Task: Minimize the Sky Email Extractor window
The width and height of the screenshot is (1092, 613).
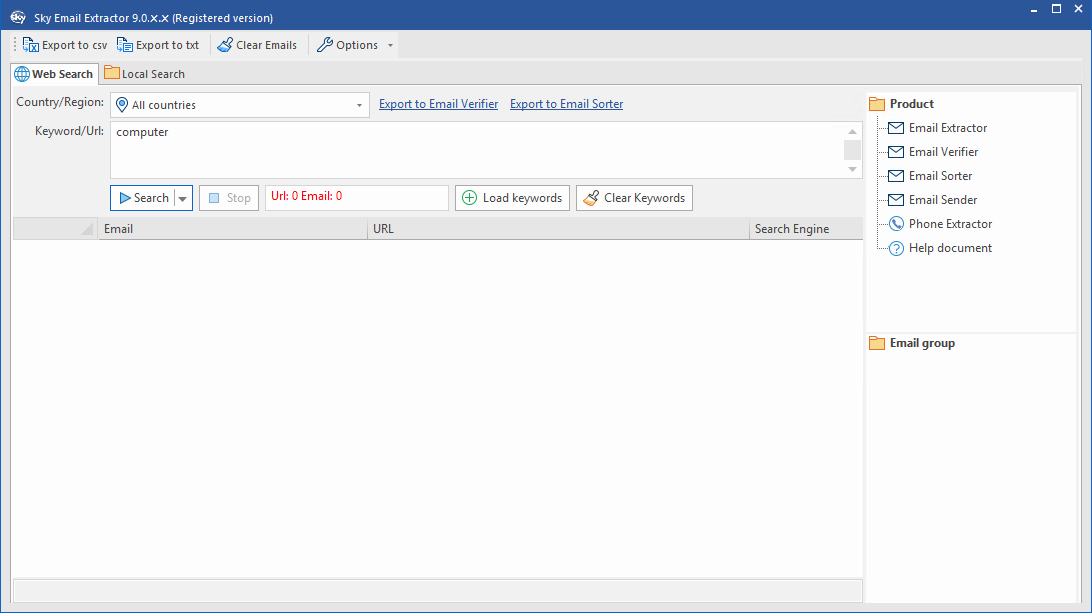Action: tap(1034, 10)
